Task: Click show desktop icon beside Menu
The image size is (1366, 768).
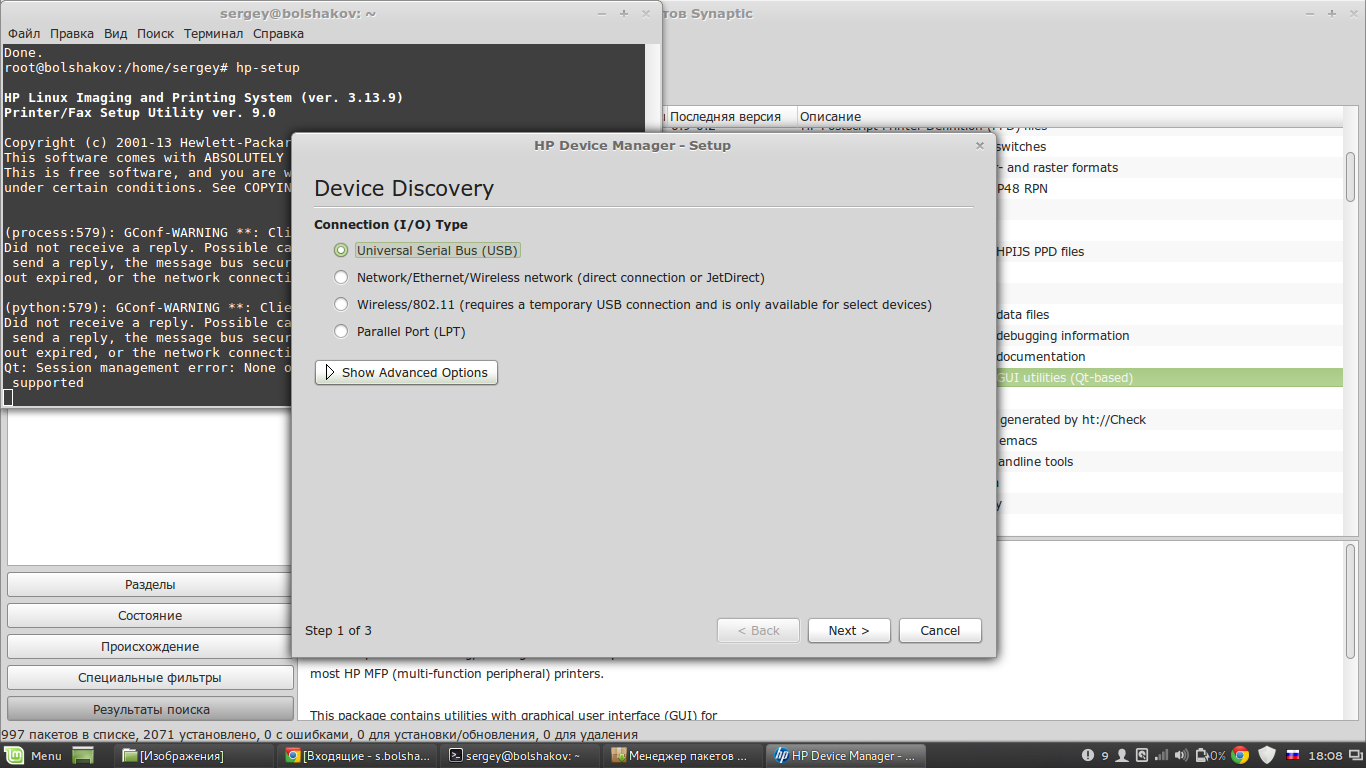Action: pos(83,756)
